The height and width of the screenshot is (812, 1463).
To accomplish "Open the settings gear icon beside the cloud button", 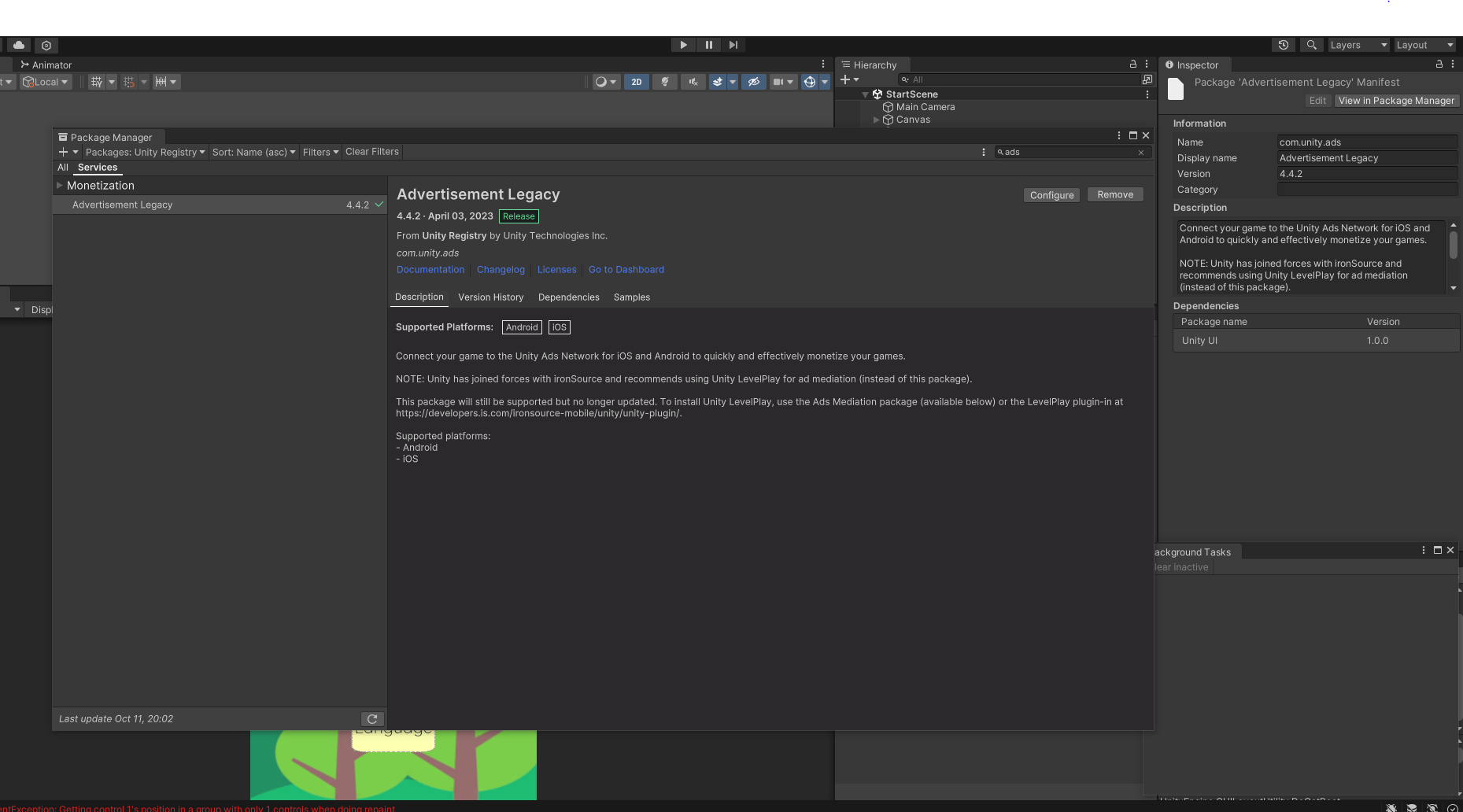I will (x=46, y=46).
